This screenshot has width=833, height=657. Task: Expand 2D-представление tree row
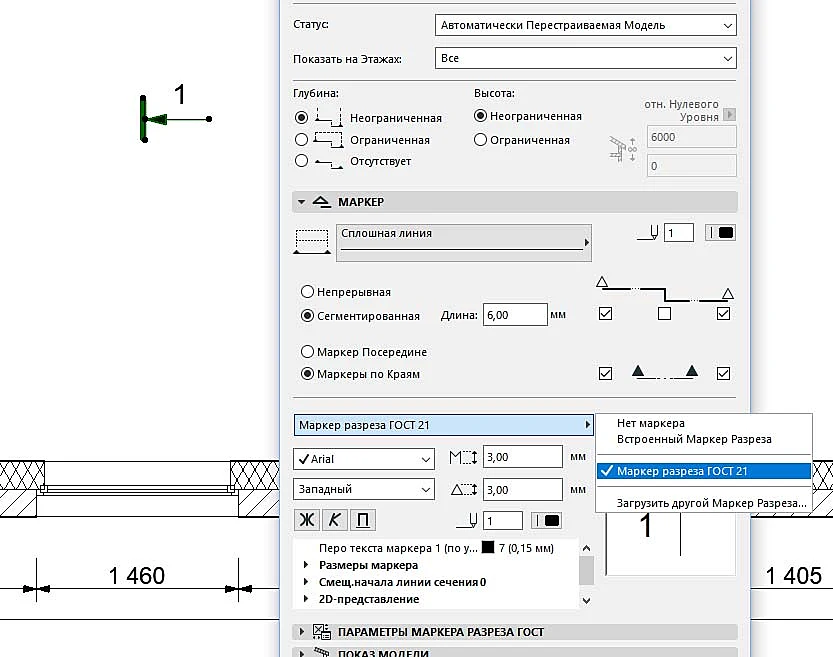point(305,599)
